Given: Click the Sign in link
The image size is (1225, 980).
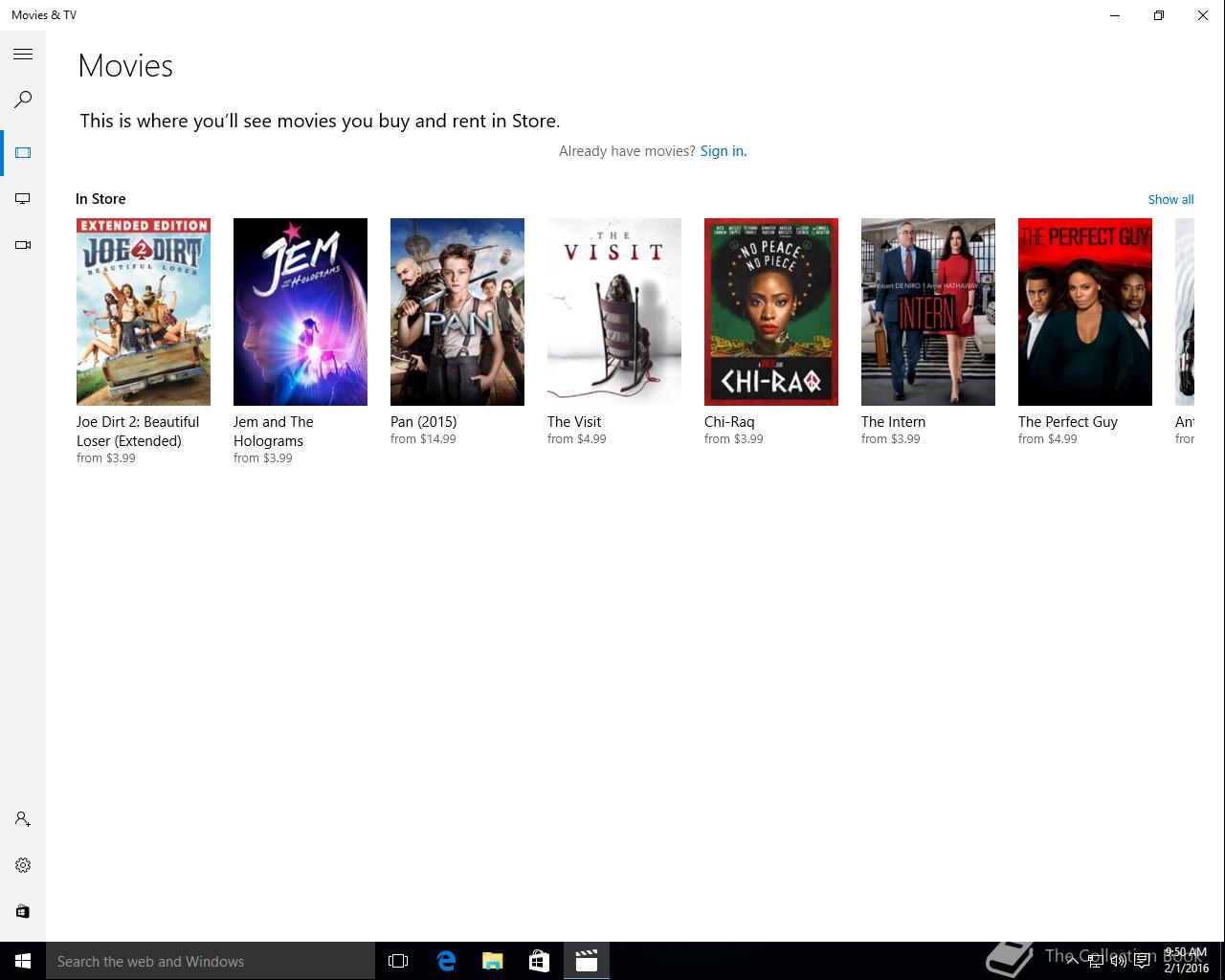Looking at the screenshot, I should pyautogui.click(x=724, y=151).
